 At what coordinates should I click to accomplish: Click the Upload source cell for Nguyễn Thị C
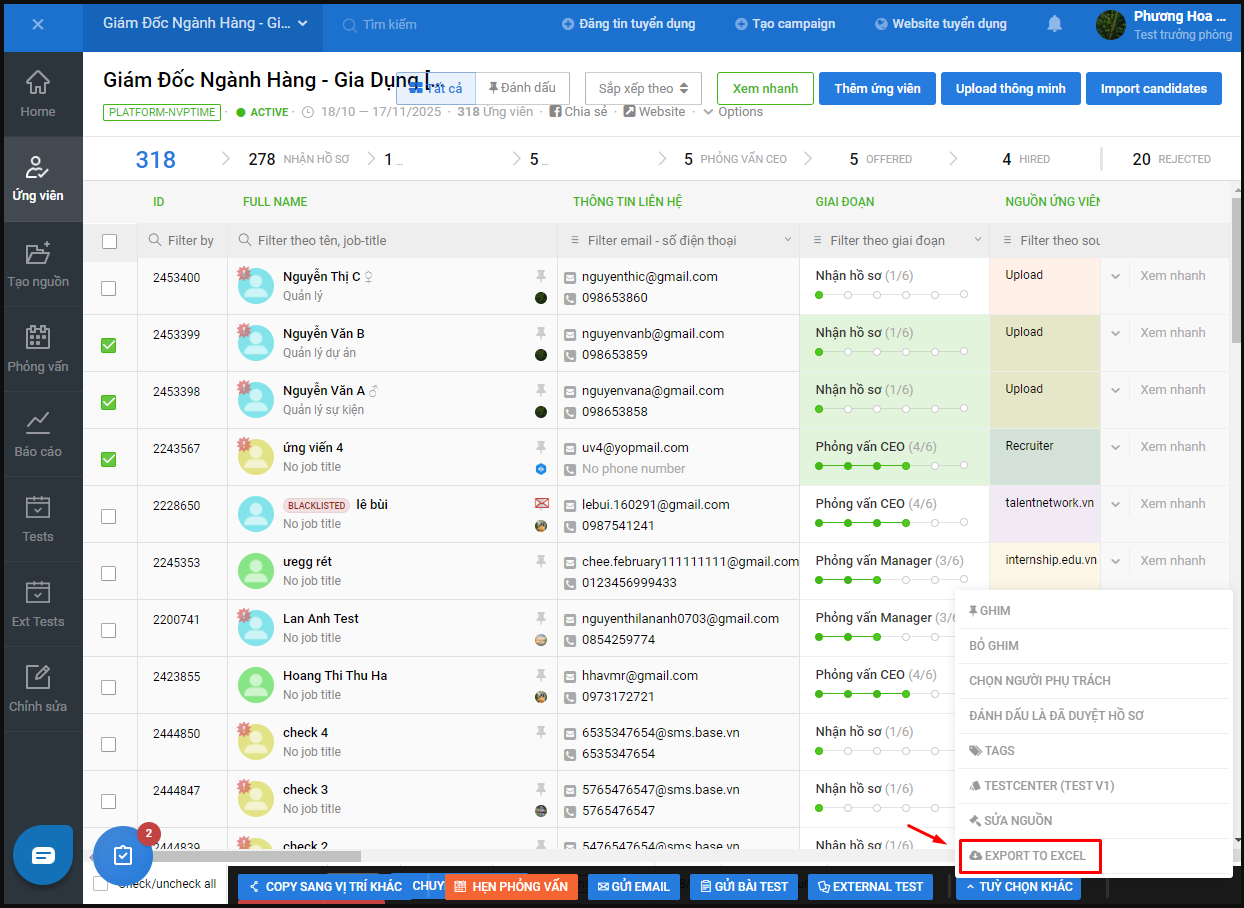[x=1045, y=286]
